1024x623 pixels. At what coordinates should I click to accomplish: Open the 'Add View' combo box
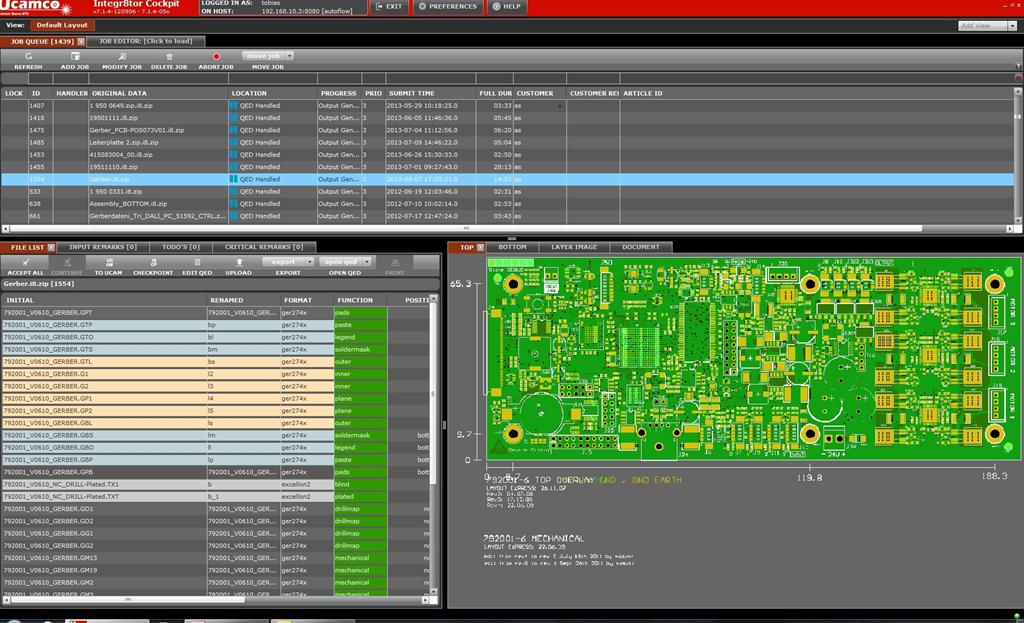pos(986,25)
